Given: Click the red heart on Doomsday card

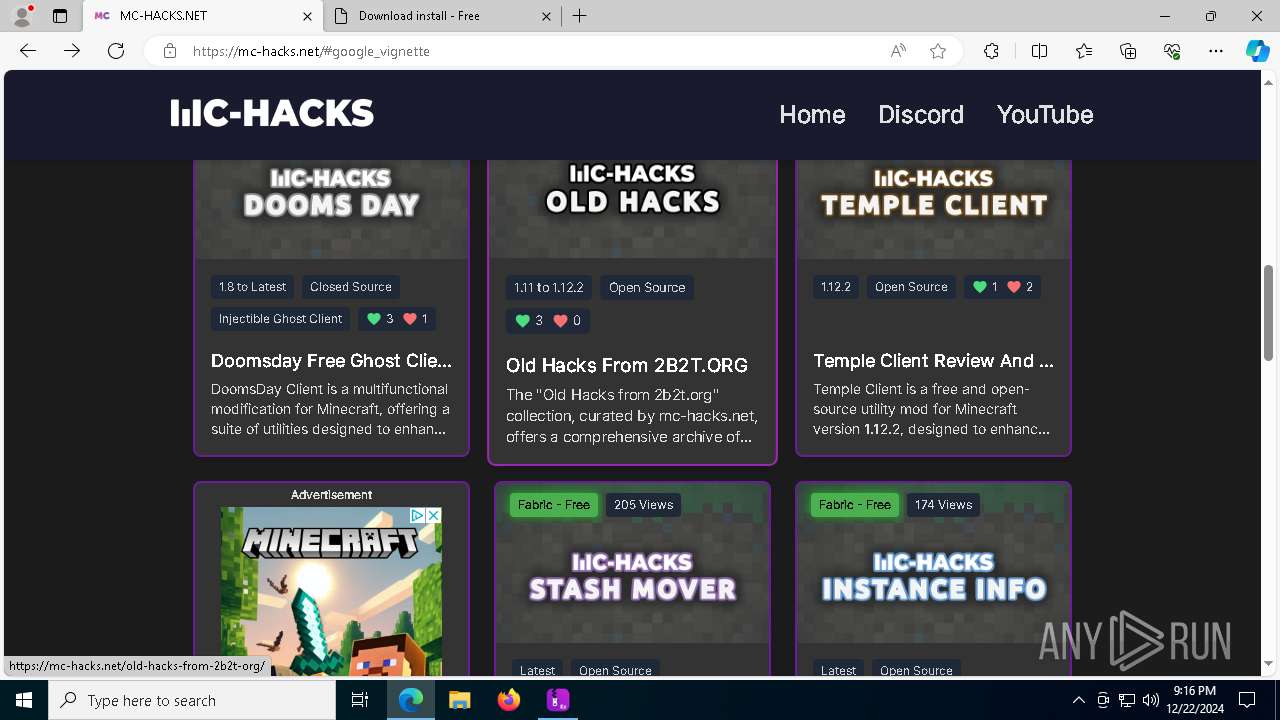Looking at the screenshot, I should [409, 319].
